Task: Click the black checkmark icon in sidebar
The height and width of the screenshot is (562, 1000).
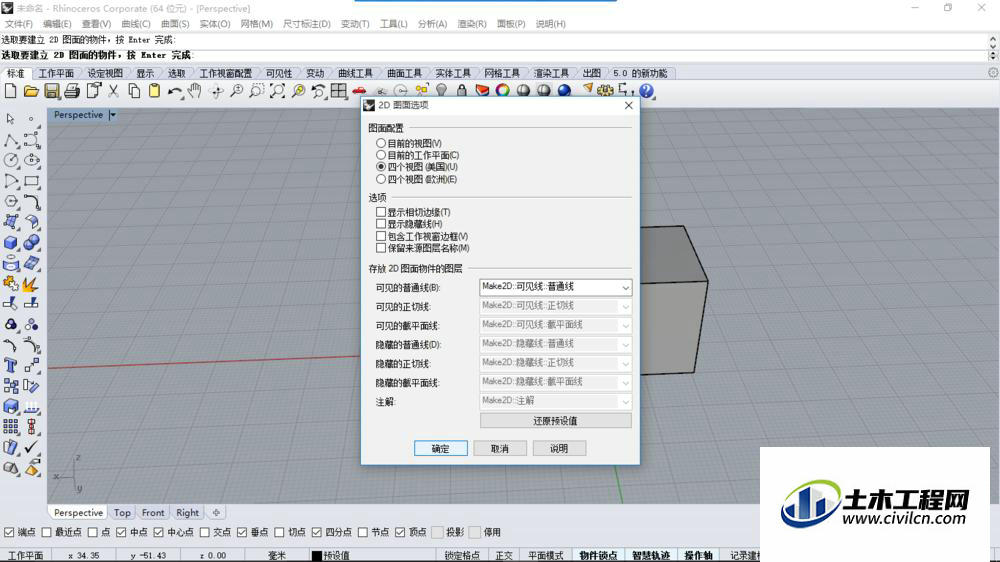Action: point(31,447)
